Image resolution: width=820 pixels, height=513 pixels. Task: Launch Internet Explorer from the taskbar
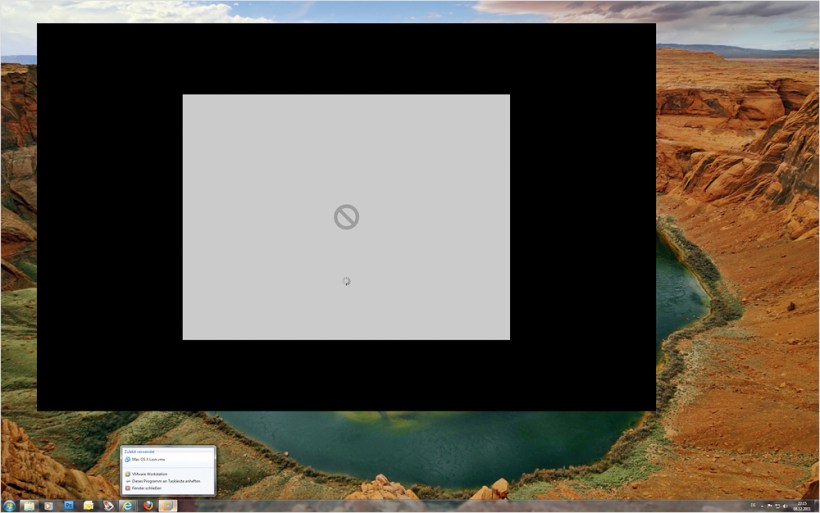click(x=128, y=506)
